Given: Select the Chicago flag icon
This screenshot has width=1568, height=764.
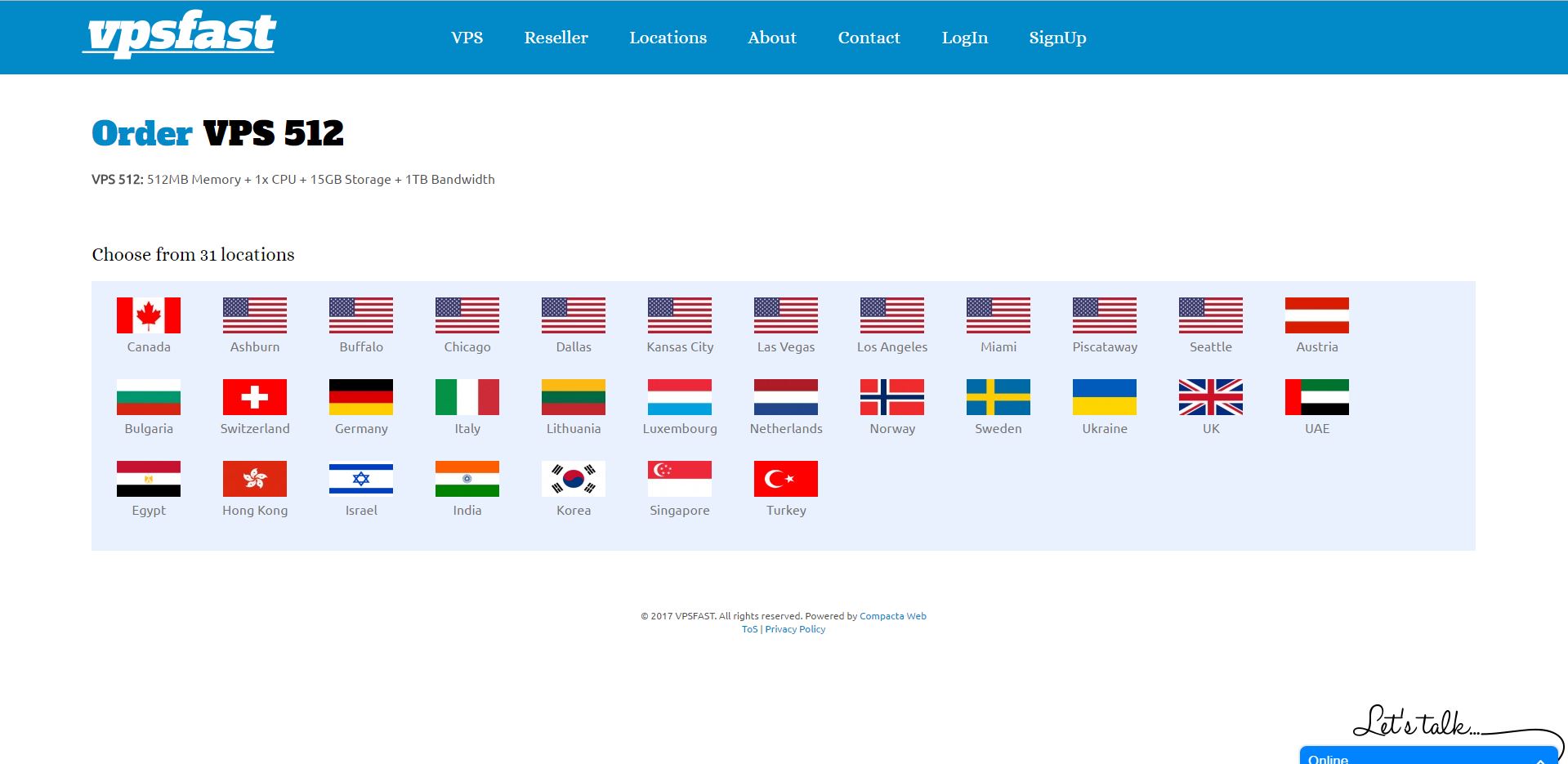Looking at the screenshot, I should tap(467, 315).
